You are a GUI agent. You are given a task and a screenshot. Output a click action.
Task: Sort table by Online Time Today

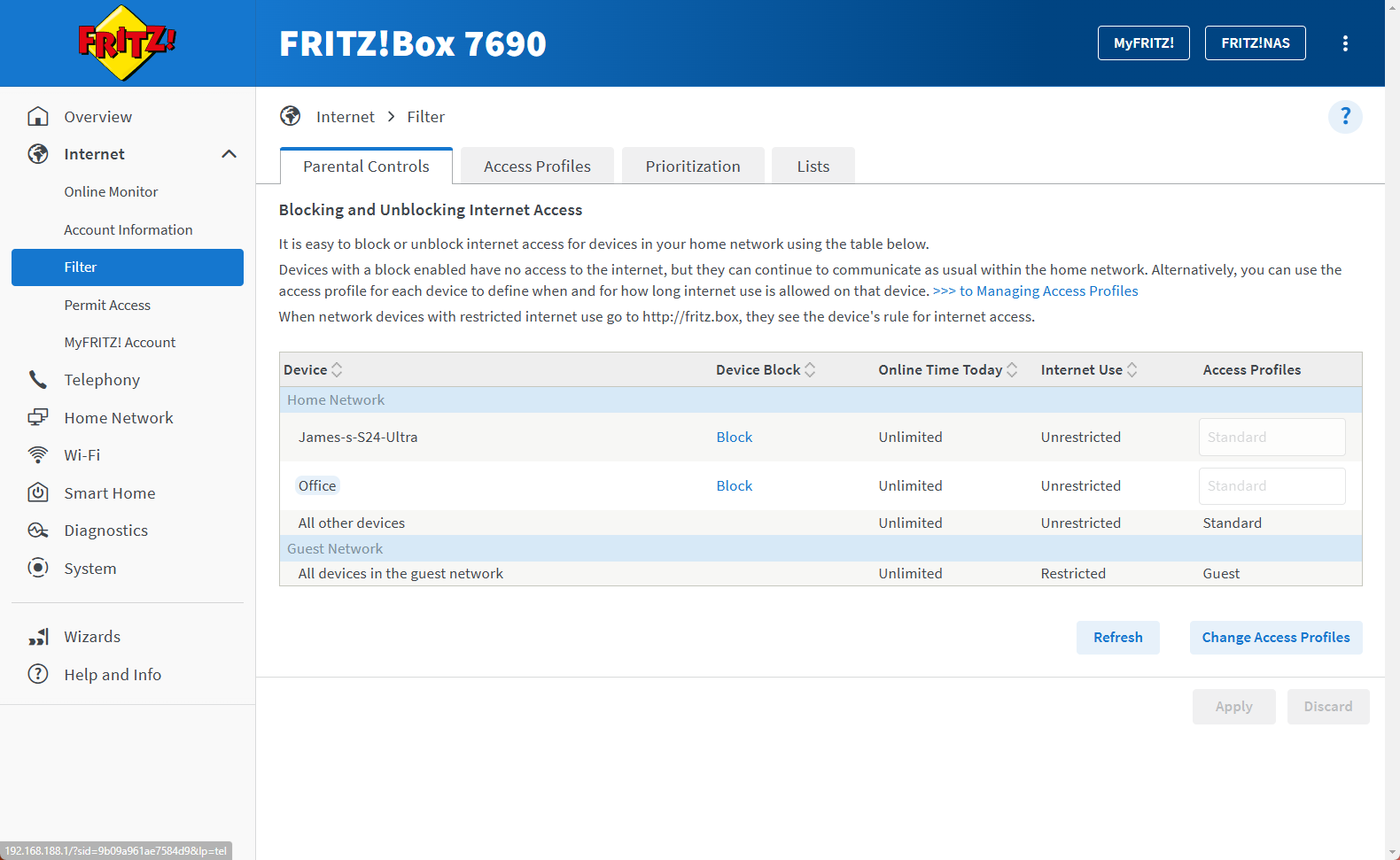point(1012,370)
